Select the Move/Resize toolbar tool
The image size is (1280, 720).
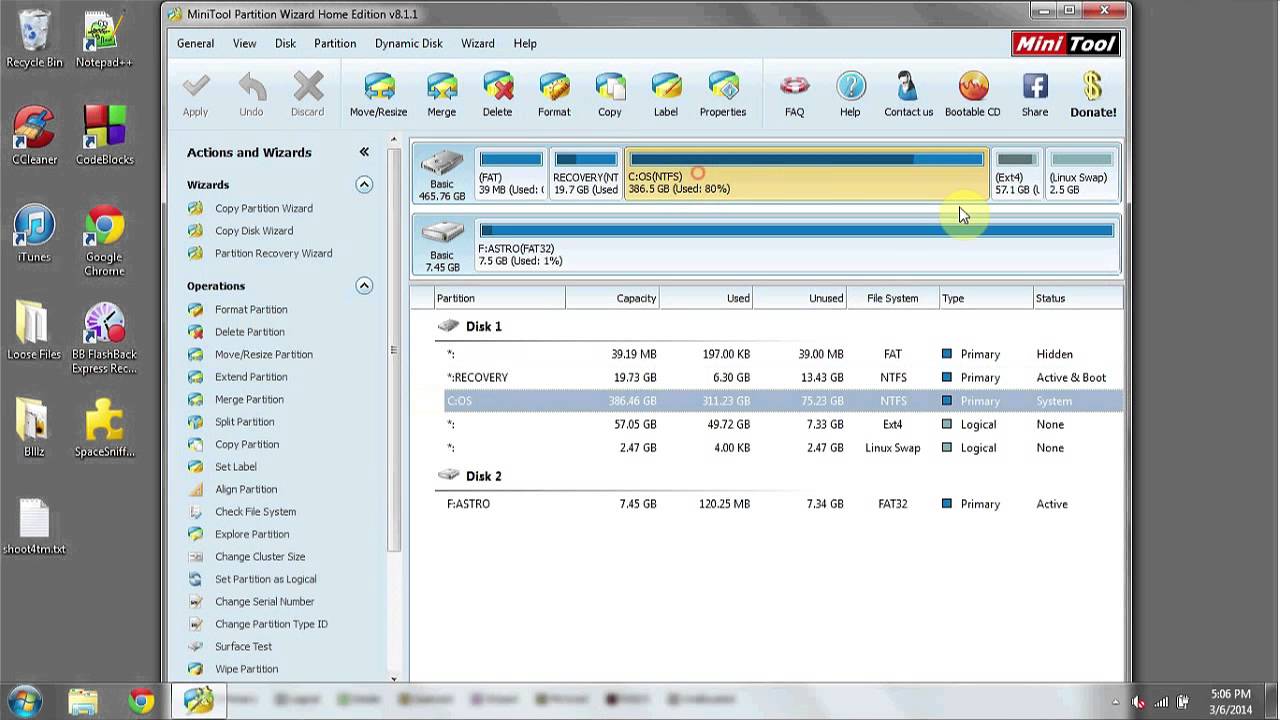378,95
